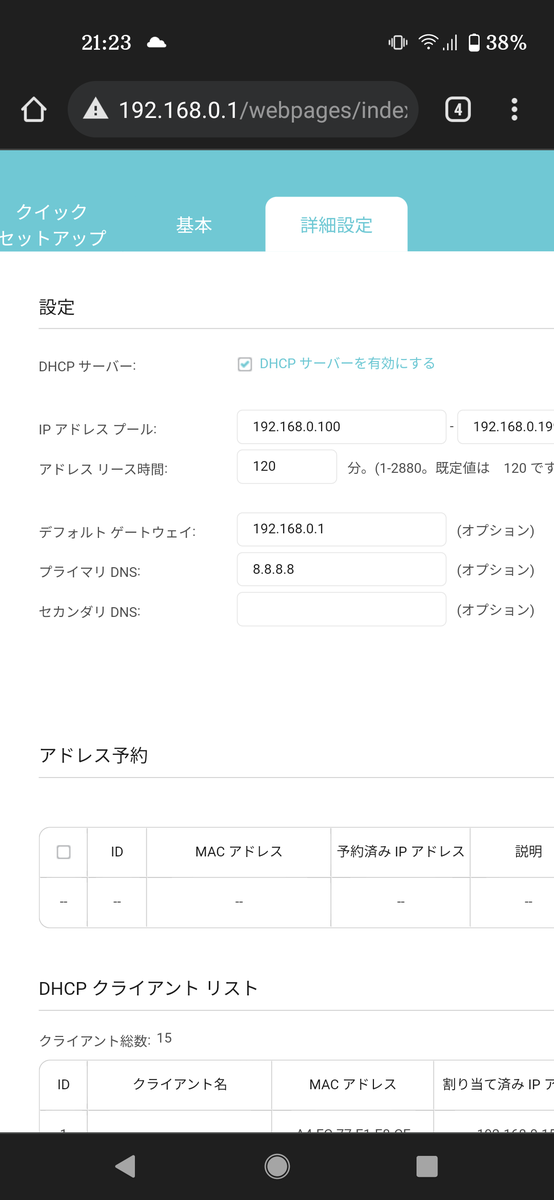The width and height of the screenshot is (554, 1200).
Task: Tap the ID header in アドレス予約 table
Action: pyautogui.click(x=117, y=852)
